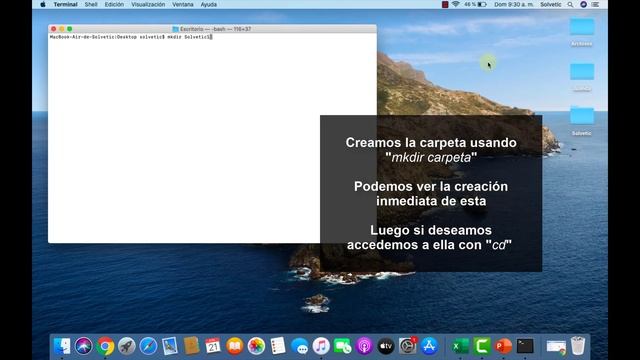
Task: Open the Visualización menu
Action: (148, 4)
